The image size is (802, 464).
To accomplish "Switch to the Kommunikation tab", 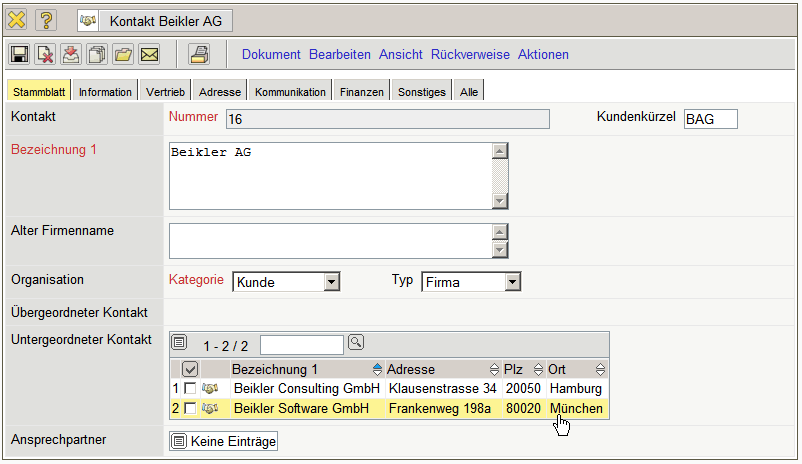I will [290, 92].
